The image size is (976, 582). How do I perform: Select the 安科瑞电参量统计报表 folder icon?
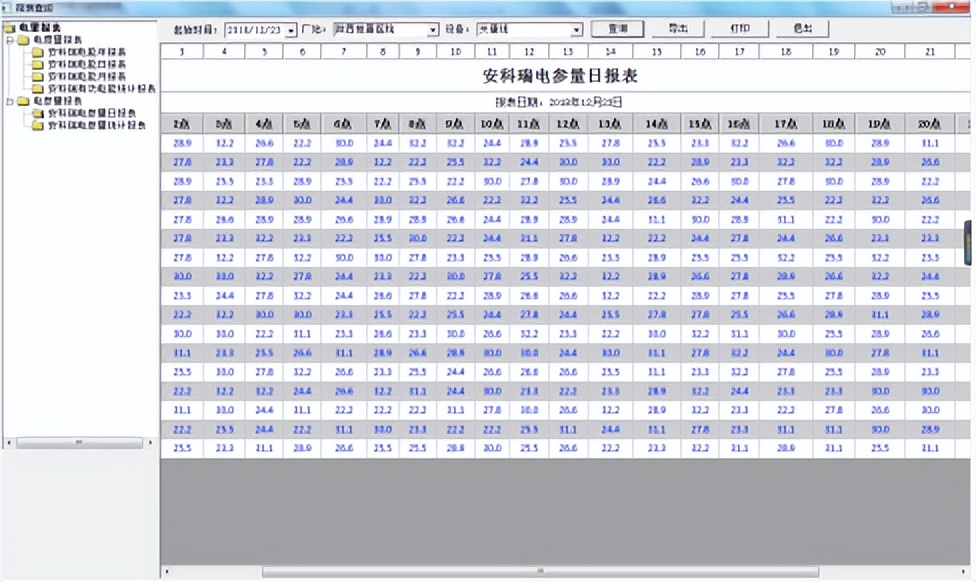pyautogui.click(x=37, y=124)
